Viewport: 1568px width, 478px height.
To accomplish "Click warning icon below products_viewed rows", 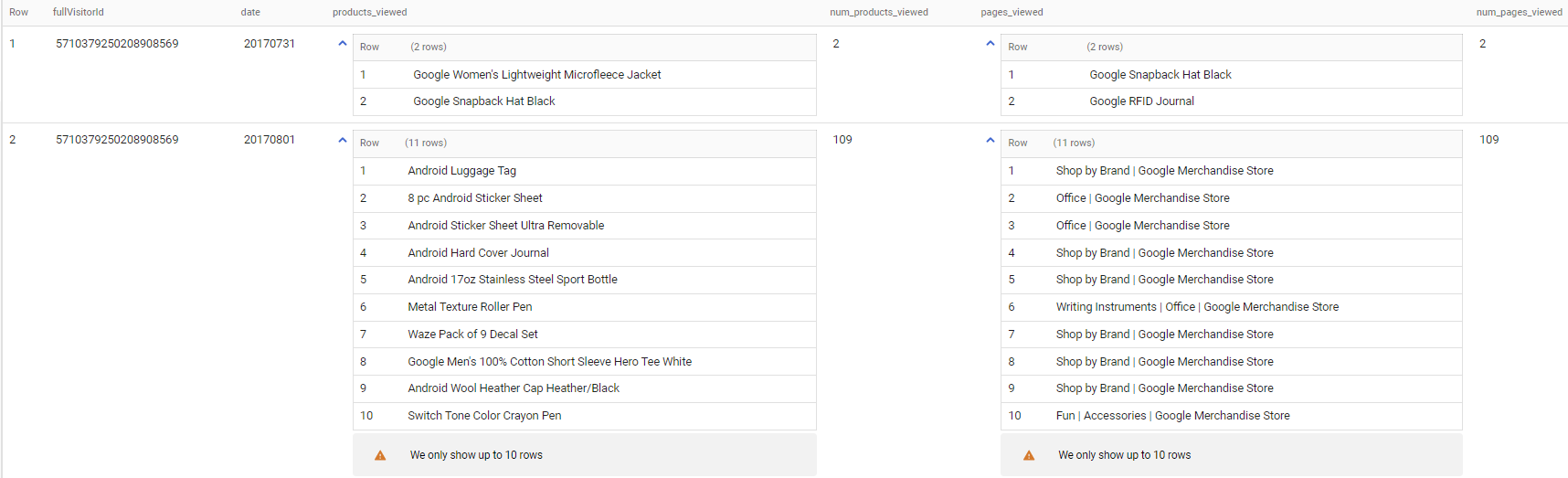I will 380,455.
